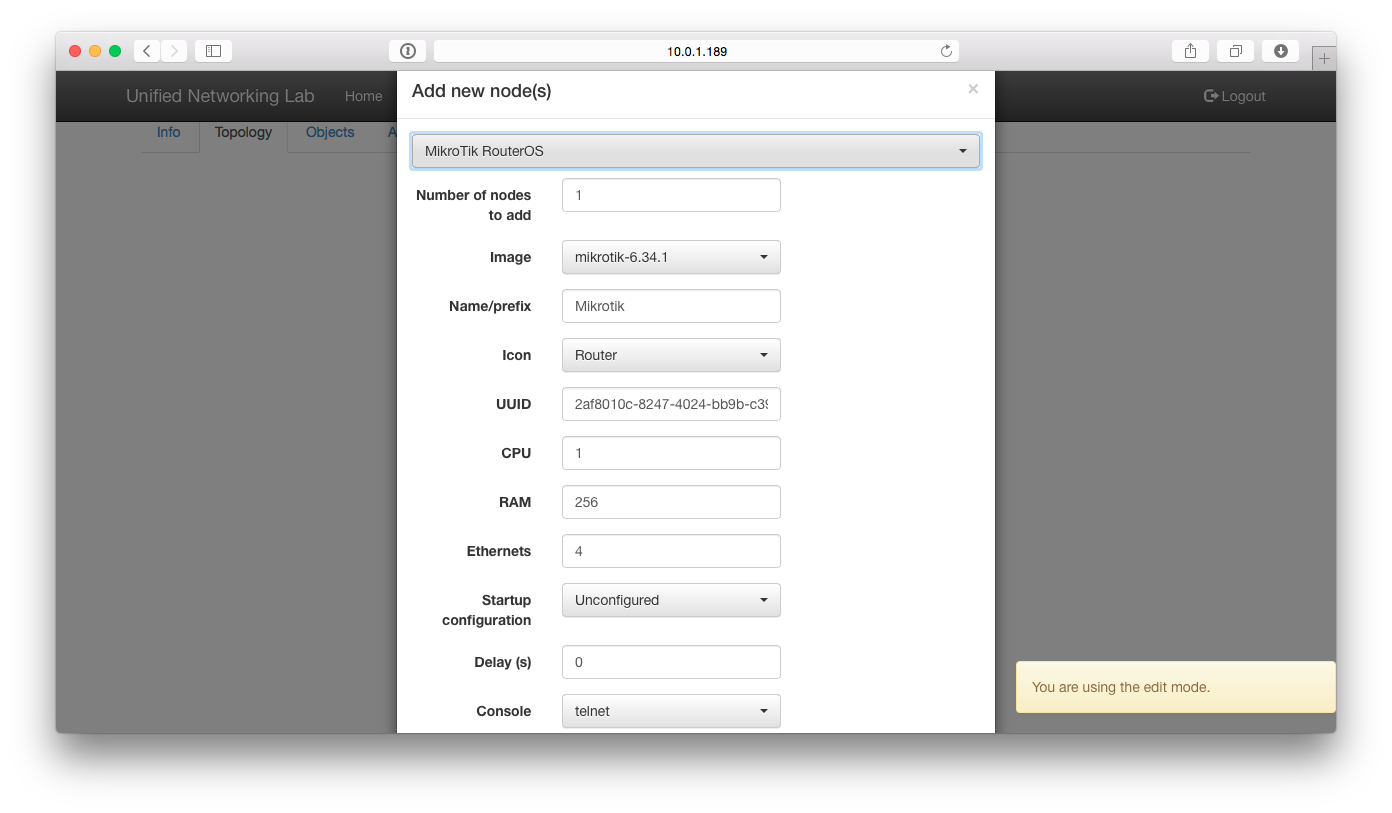1392x813 pixels.
Task: Select the Topology tab
Action: click(243, 133)
